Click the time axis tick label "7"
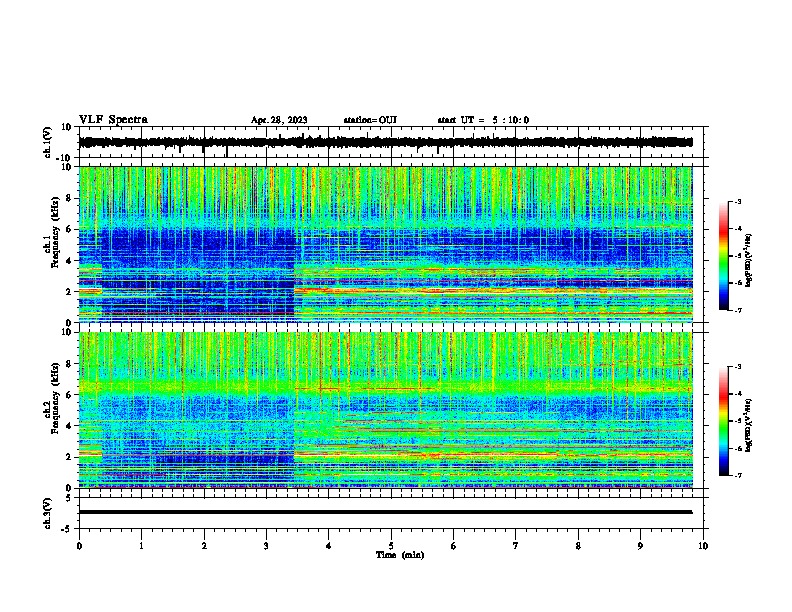792x612 pixels. click(x=516, y=546)
